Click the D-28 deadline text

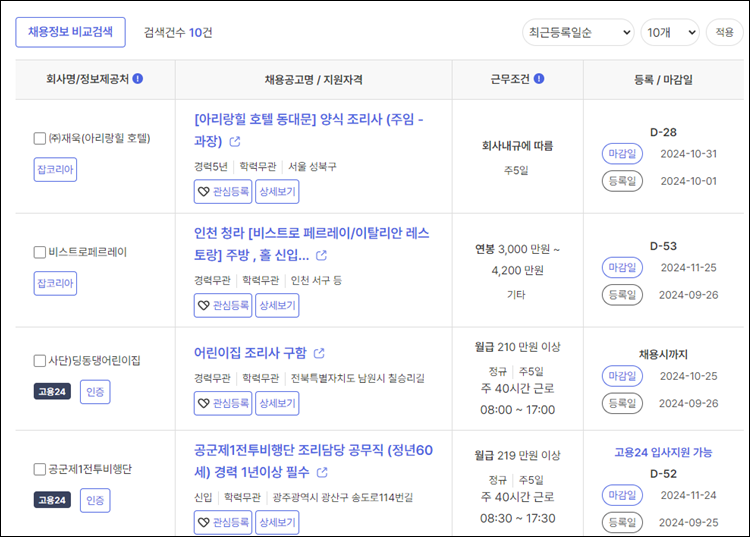tap(663, 132)
